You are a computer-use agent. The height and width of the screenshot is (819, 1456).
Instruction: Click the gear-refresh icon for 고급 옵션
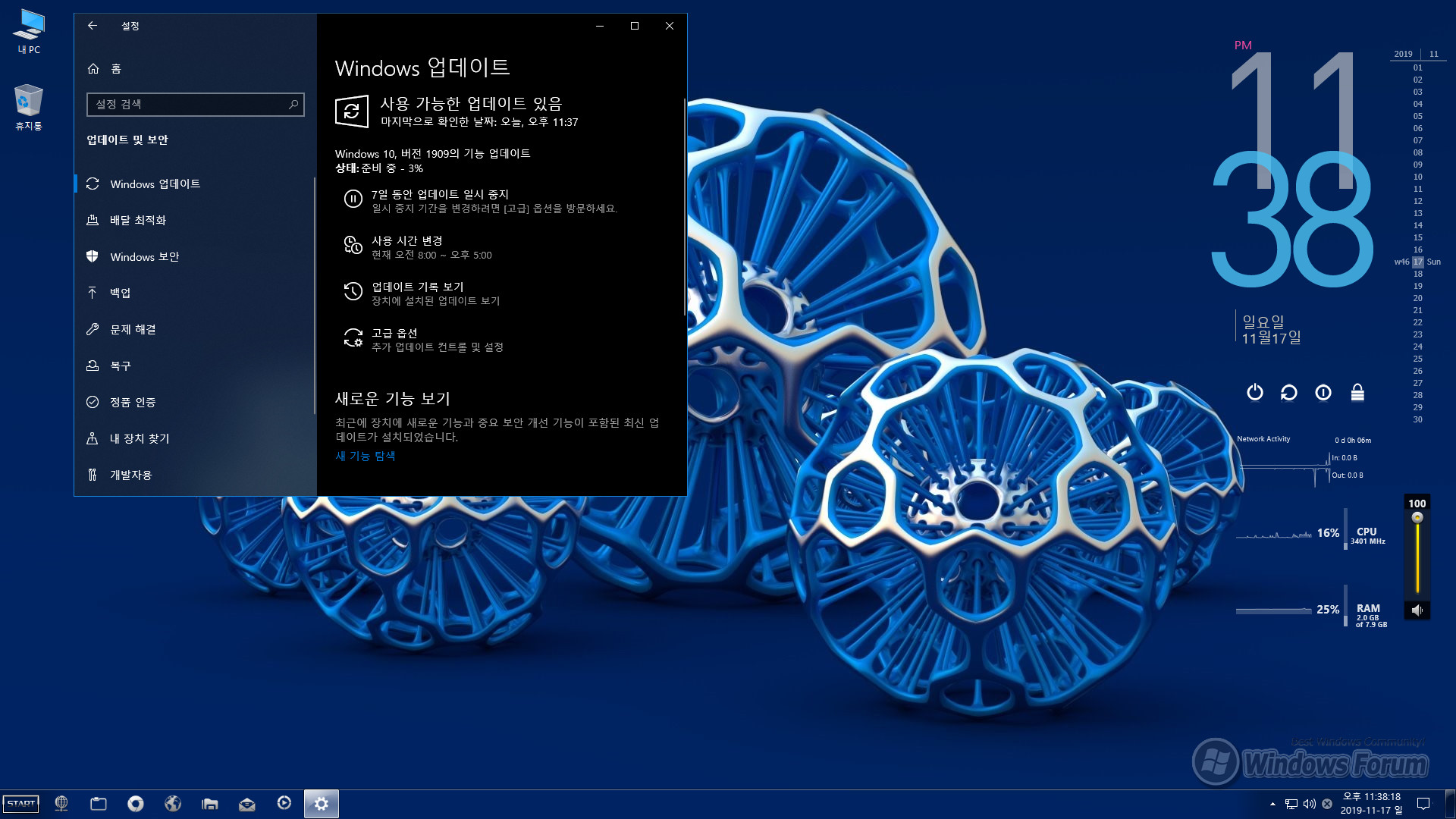353,338
